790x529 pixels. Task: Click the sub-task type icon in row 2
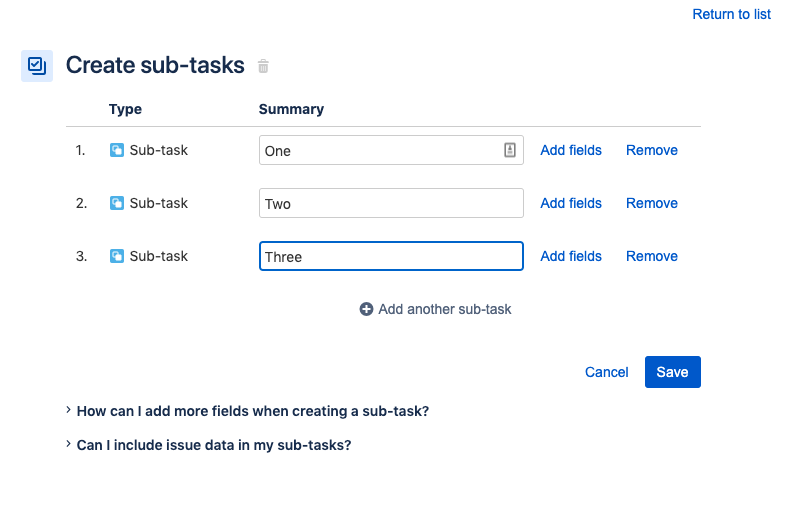pyautogui.click(x=117, y=203)
